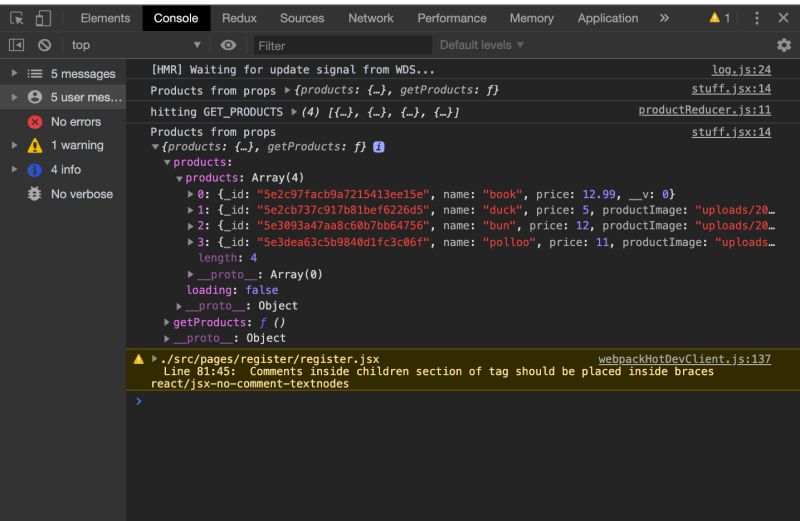
Task: Show the console sidebar toggle icon
Action: click(x=16, y=45)
